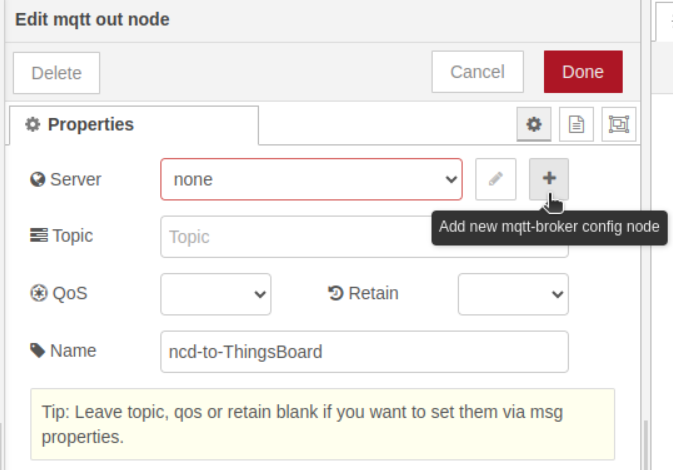Click the Retain history icon
This screenshot has height=470, width=673.
click(336, 294)
